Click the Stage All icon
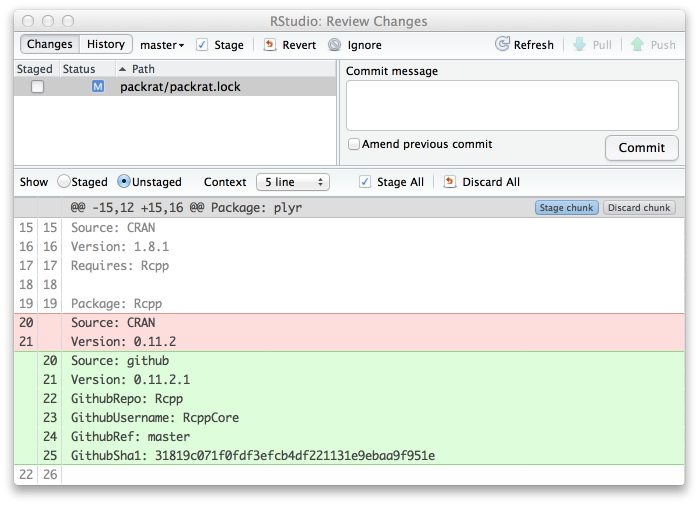Image resolution: width=699 pixels, height=505 pixels. pyautogui.click(x=365, y=182)
